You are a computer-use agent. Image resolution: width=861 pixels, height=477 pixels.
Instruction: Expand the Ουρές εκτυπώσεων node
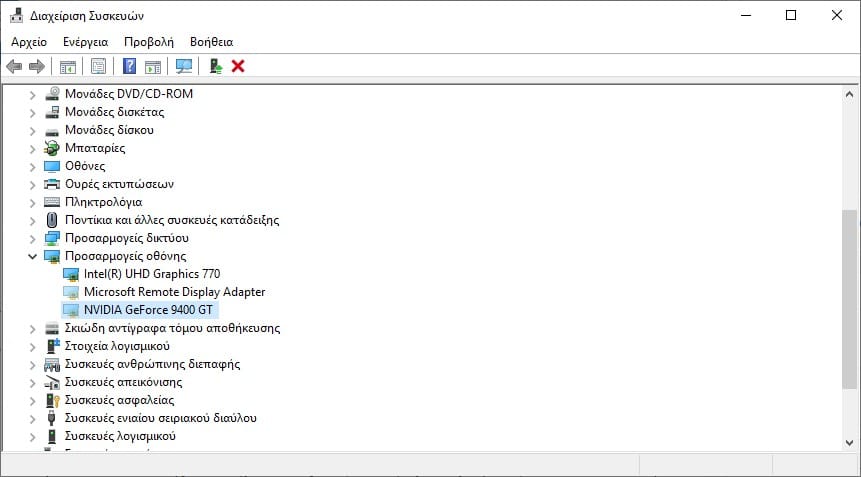[x=32, y=185]
